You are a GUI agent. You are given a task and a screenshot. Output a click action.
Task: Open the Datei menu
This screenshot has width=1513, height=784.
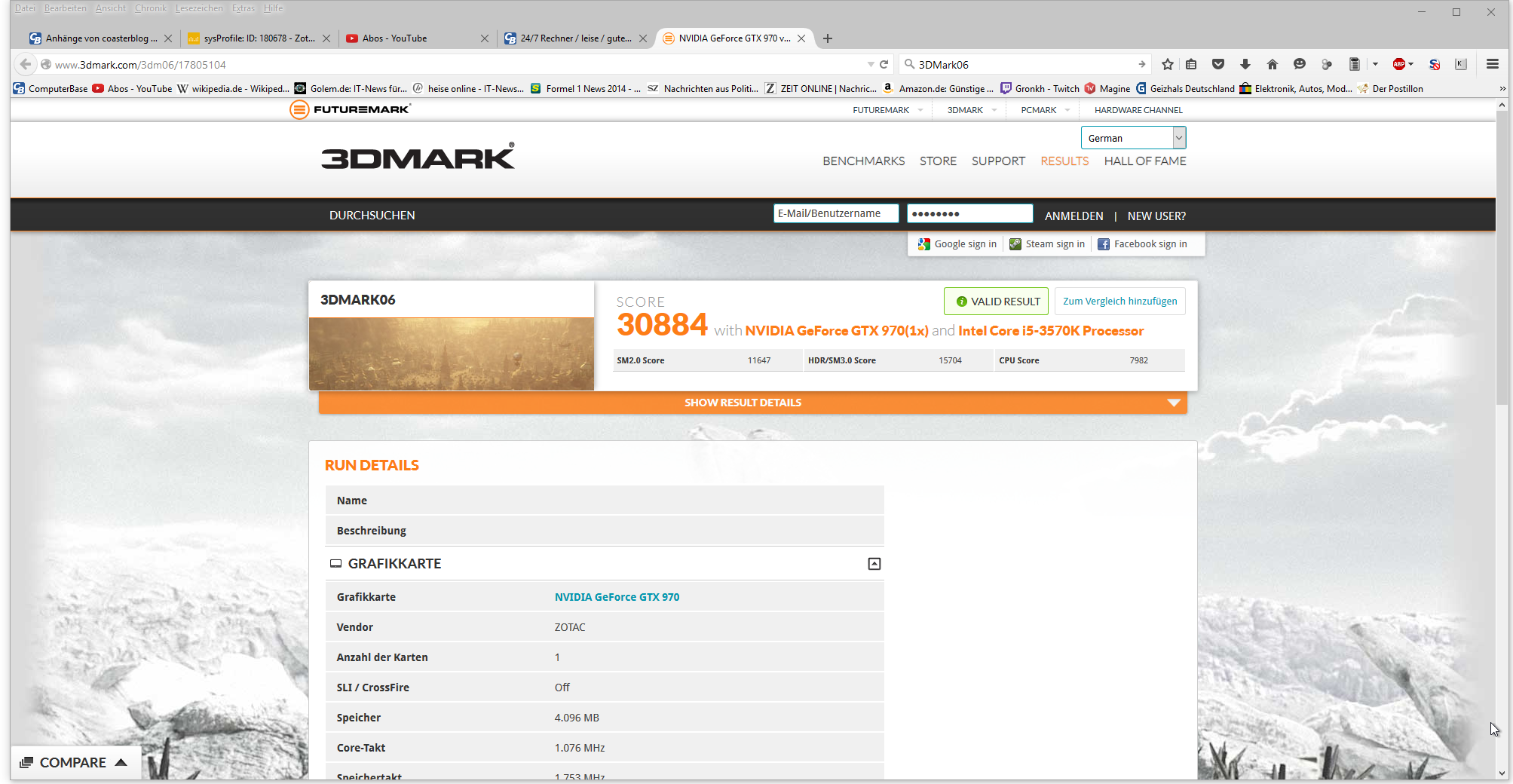(25, 8)
